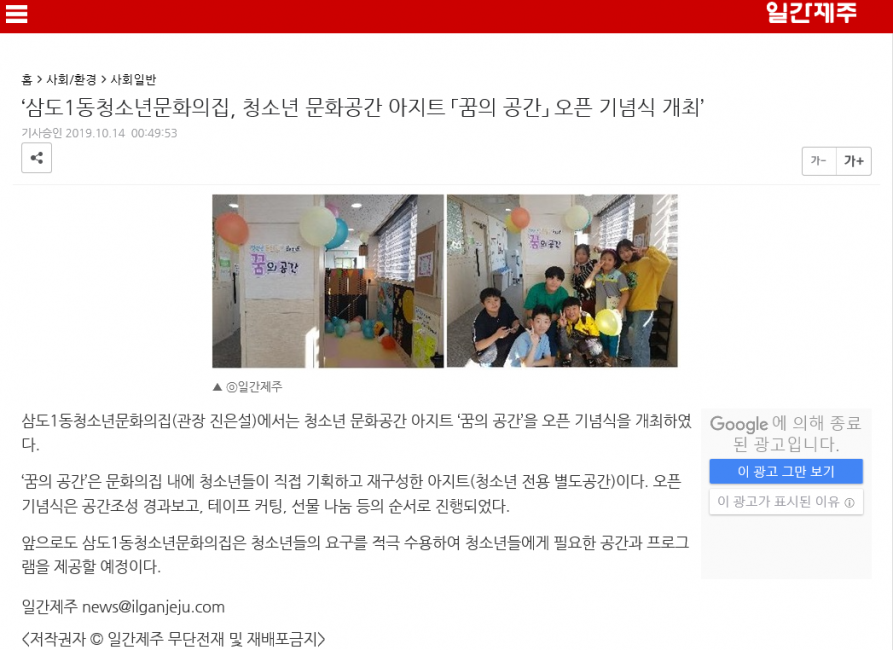Click the 일간제주 logo
This screenshot has width=893, height=650.
[811, 13]
